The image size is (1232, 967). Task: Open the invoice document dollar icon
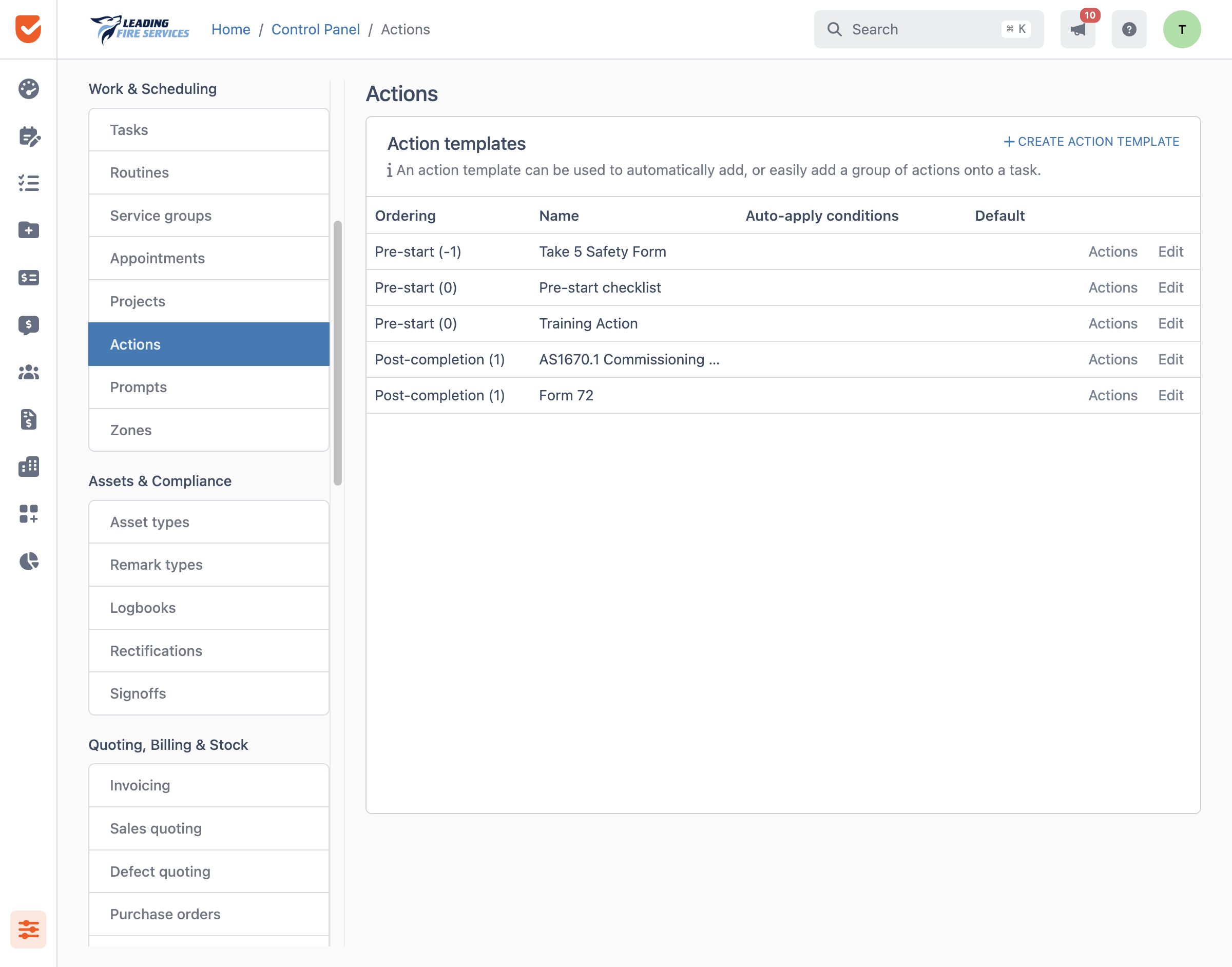click(x=28, y=419)
